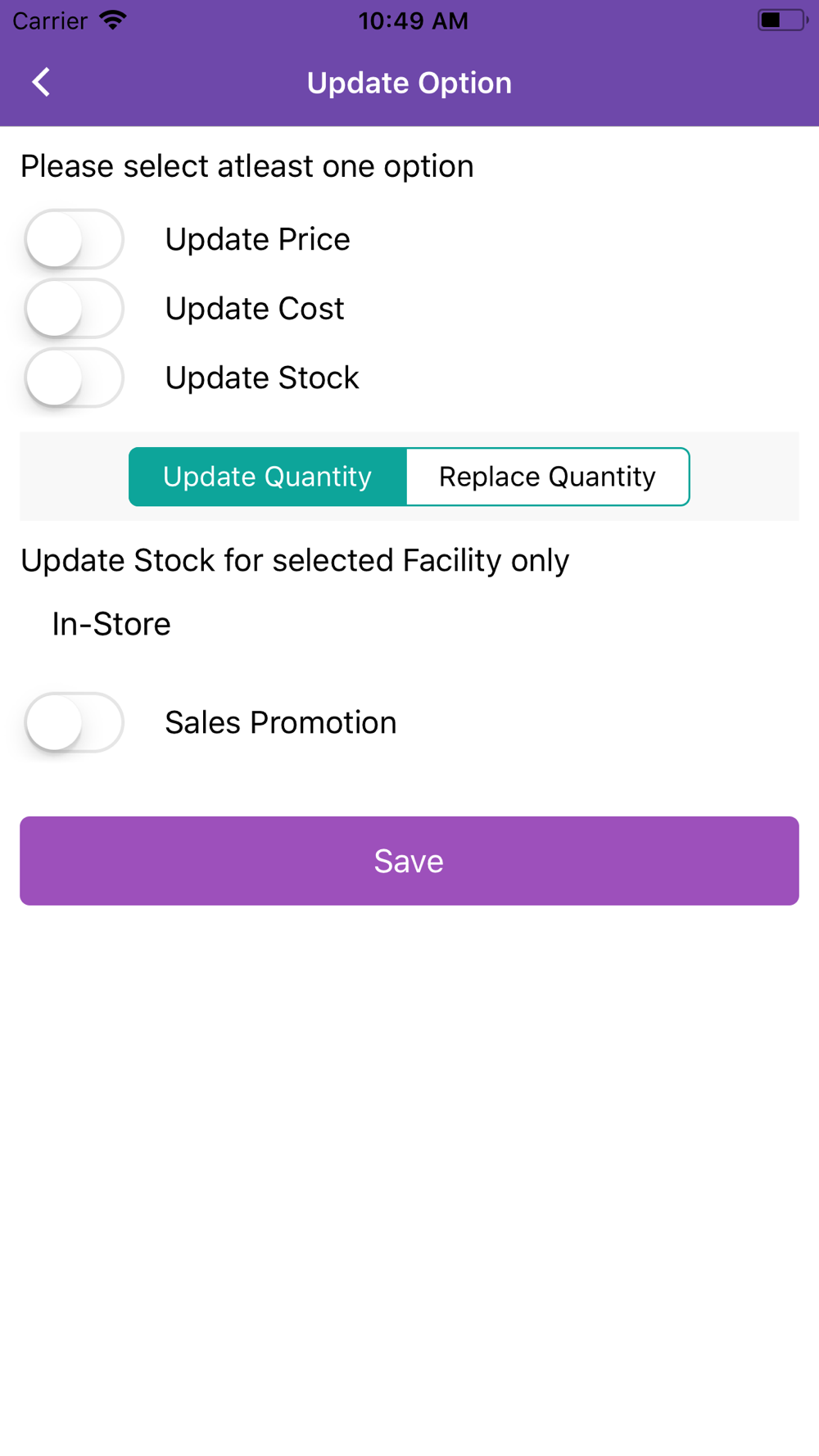Tap the Save button
Screen dimensions: 819x1456
click(409, 861)
